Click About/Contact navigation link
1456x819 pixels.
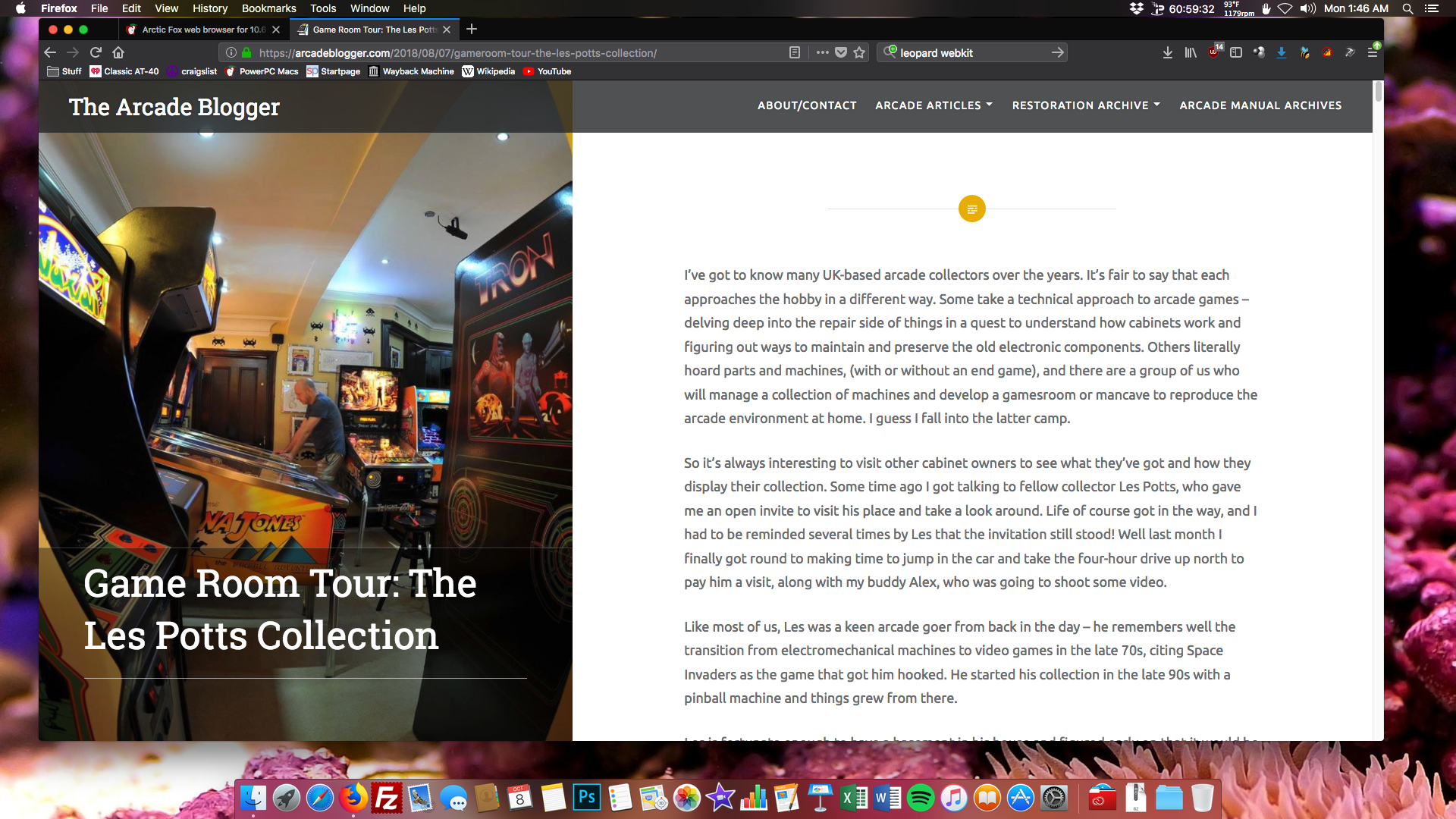coord(807,105)
